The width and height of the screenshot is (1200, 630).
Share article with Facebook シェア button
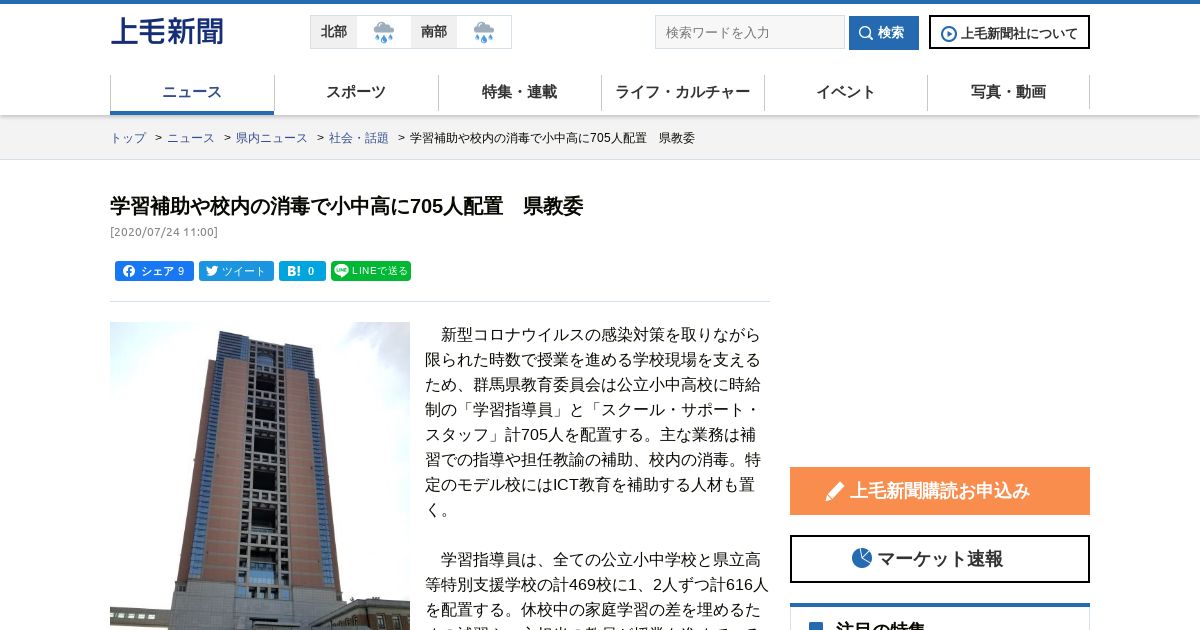154,271
